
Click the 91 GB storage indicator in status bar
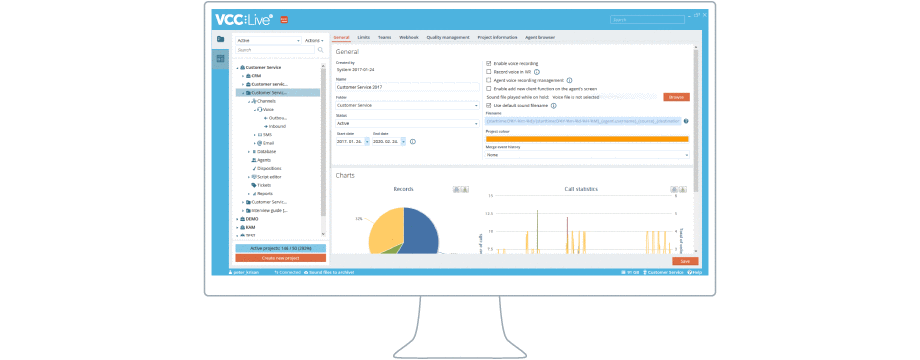tap(630, 273)
